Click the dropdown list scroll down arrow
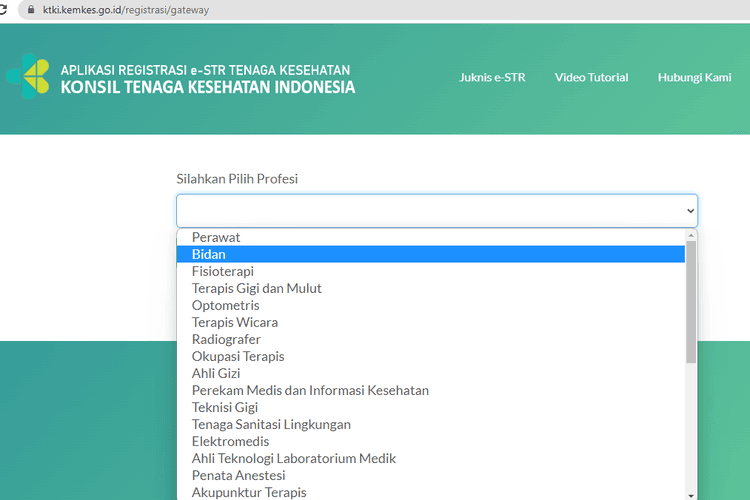750x500 pixels. [x=691, y=495]
